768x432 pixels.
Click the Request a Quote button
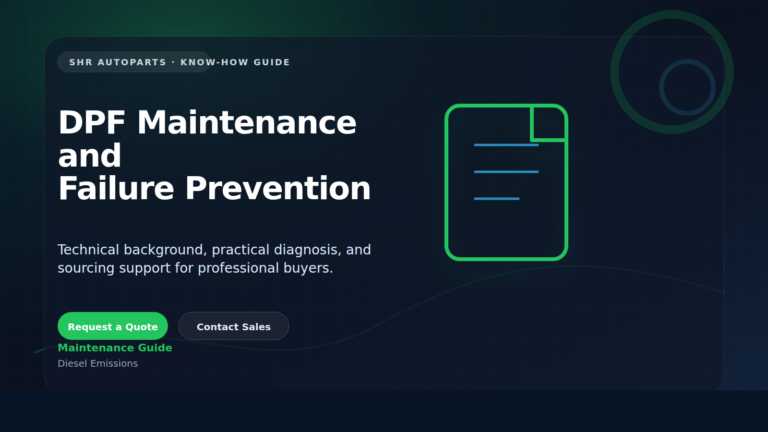coord(113,326)
